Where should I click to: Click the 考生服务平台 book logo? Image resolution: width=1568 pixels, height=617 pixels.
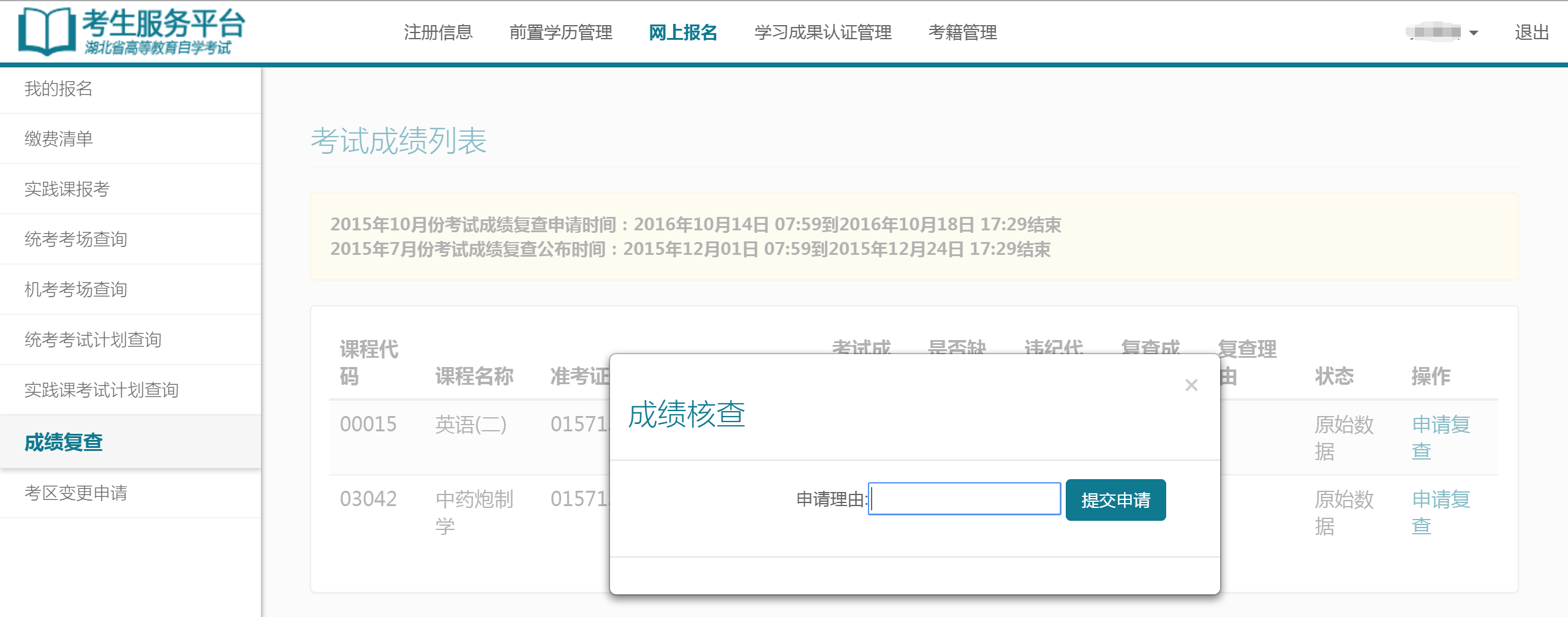pos(47,31)
